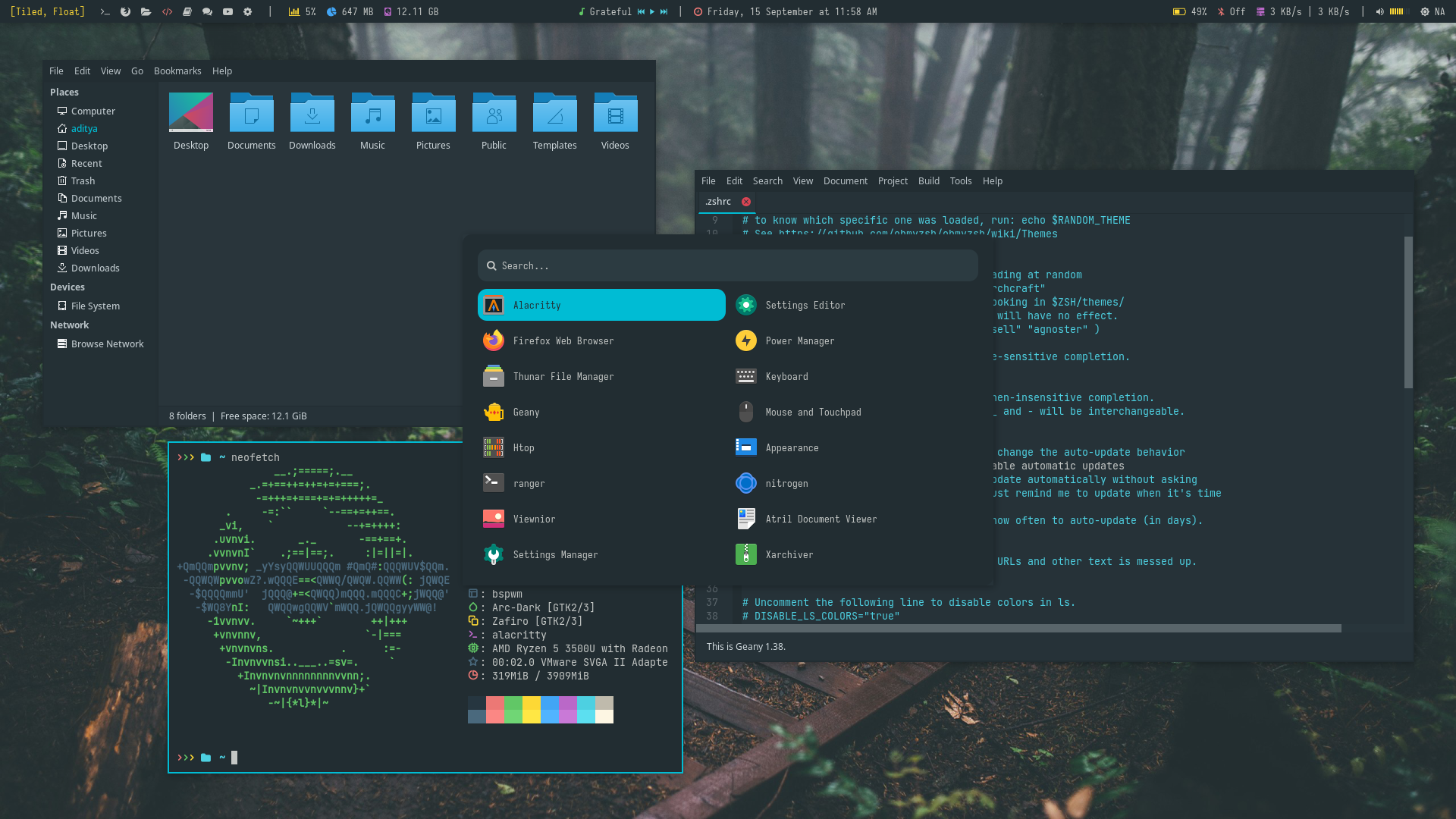Viewport: 1456px width, 819px height.
Task: Open the Downloads folder thumbnail
Action: pos(312,114)
